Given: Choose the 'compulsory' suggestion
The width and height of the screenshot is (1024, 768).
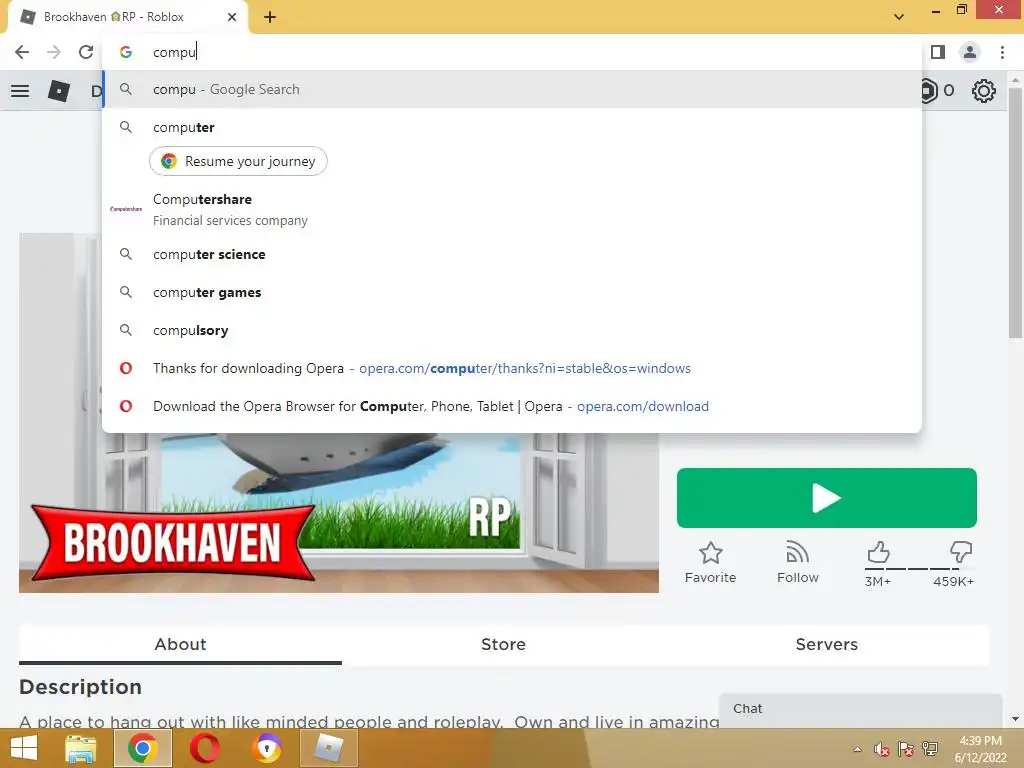Looking at the screenshot, I should (x=512, y=330).
